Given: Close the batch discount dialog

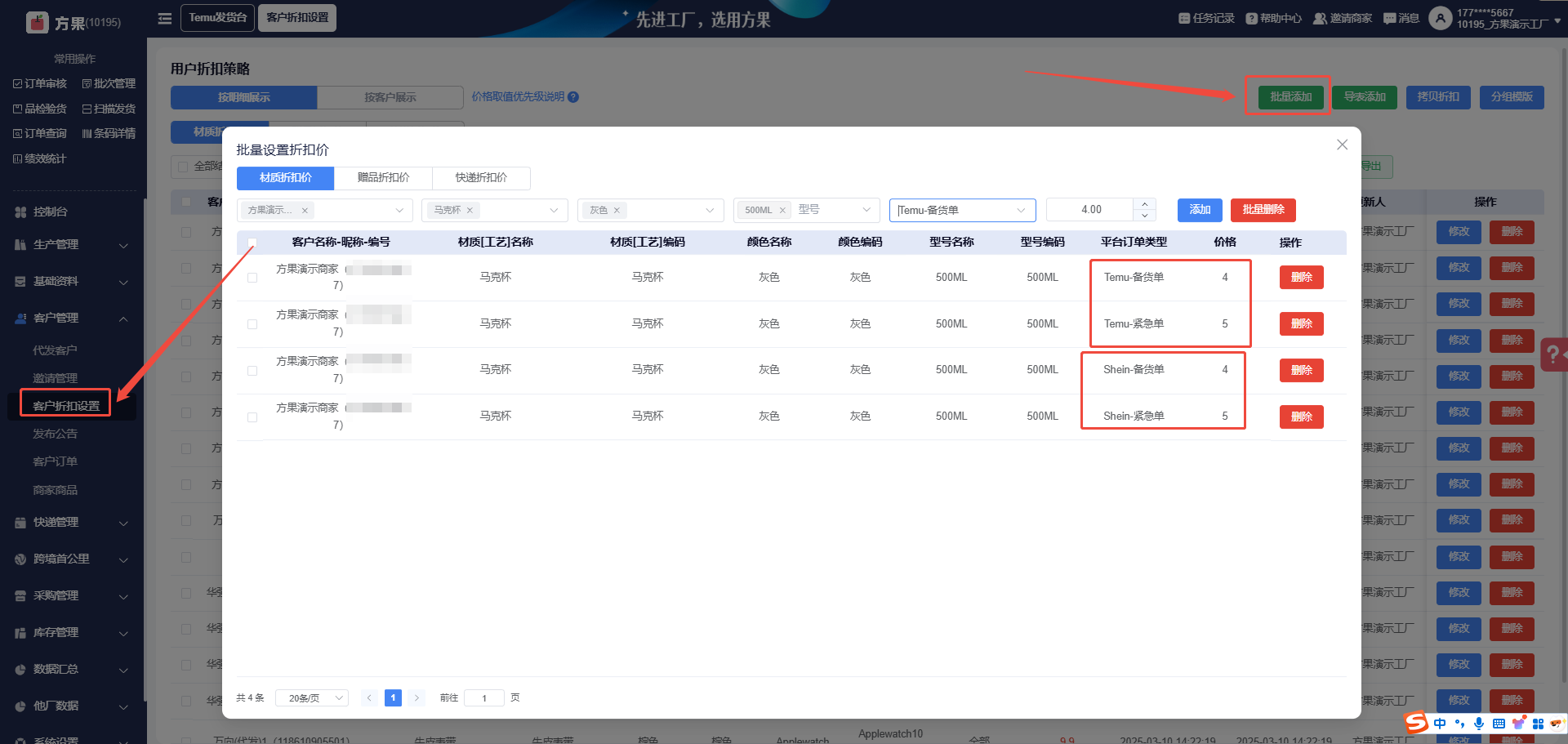Looking at the screenshot, I should 1342,145.
